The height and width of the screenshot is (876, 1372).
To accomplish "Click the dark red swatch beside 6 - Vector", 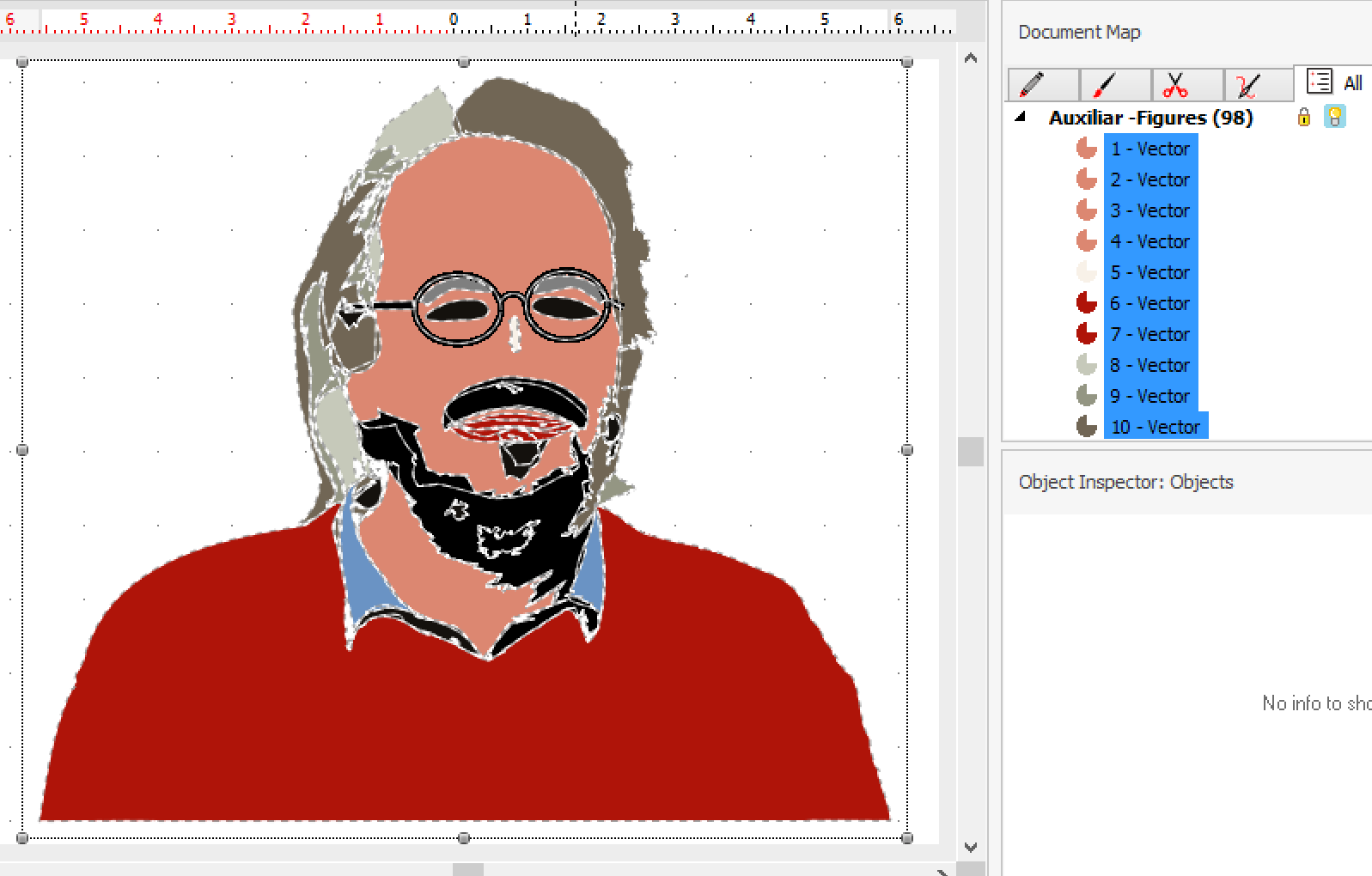I will point(1087,303).
